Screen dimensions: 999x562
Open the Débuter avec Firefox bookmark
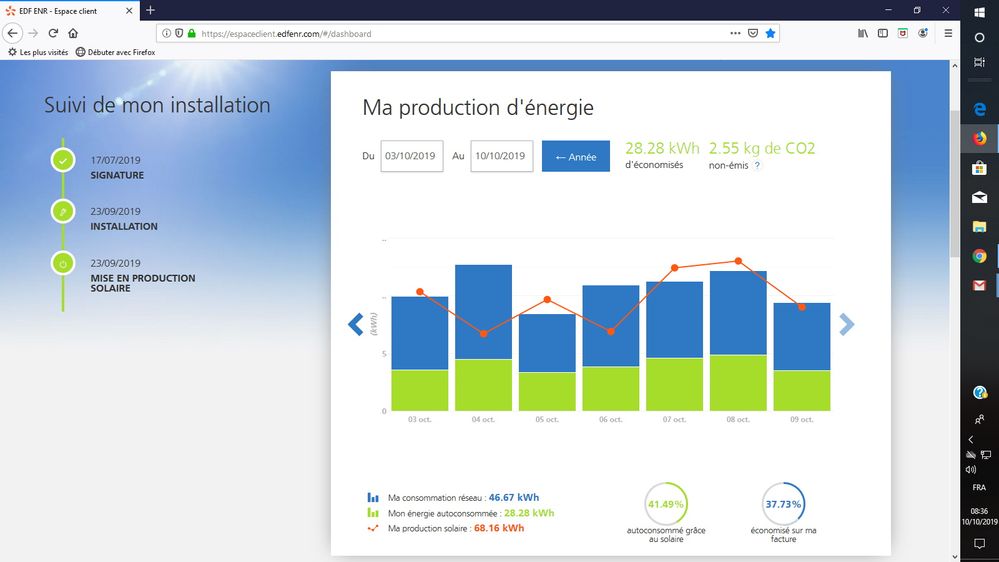pyautogui.click(x=115, y=52)
